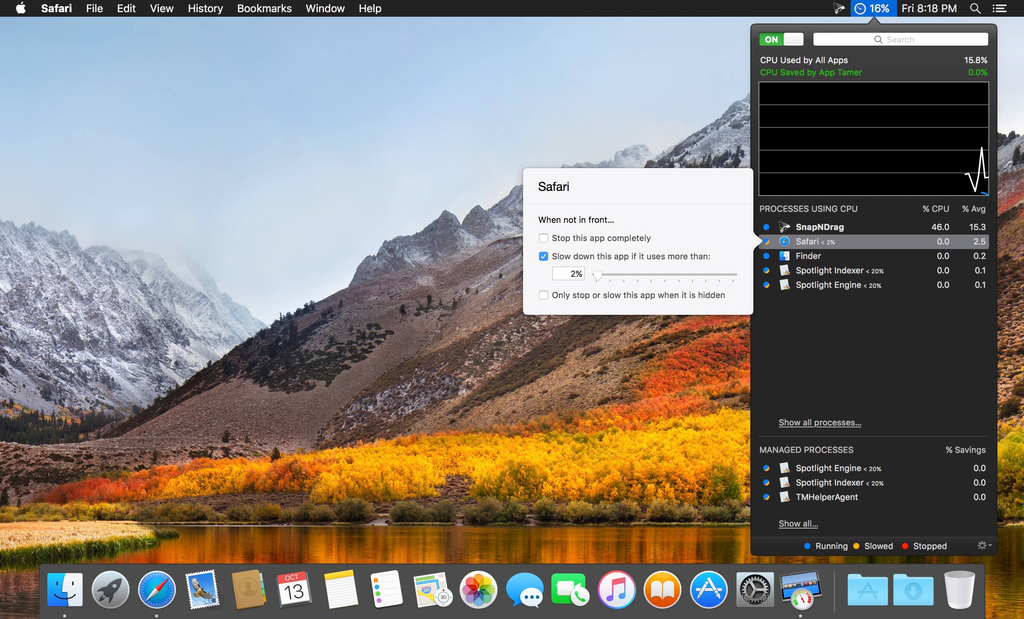Open the gear settings dropdown in App Tamer
The image size is (1024, 619).
983,546
